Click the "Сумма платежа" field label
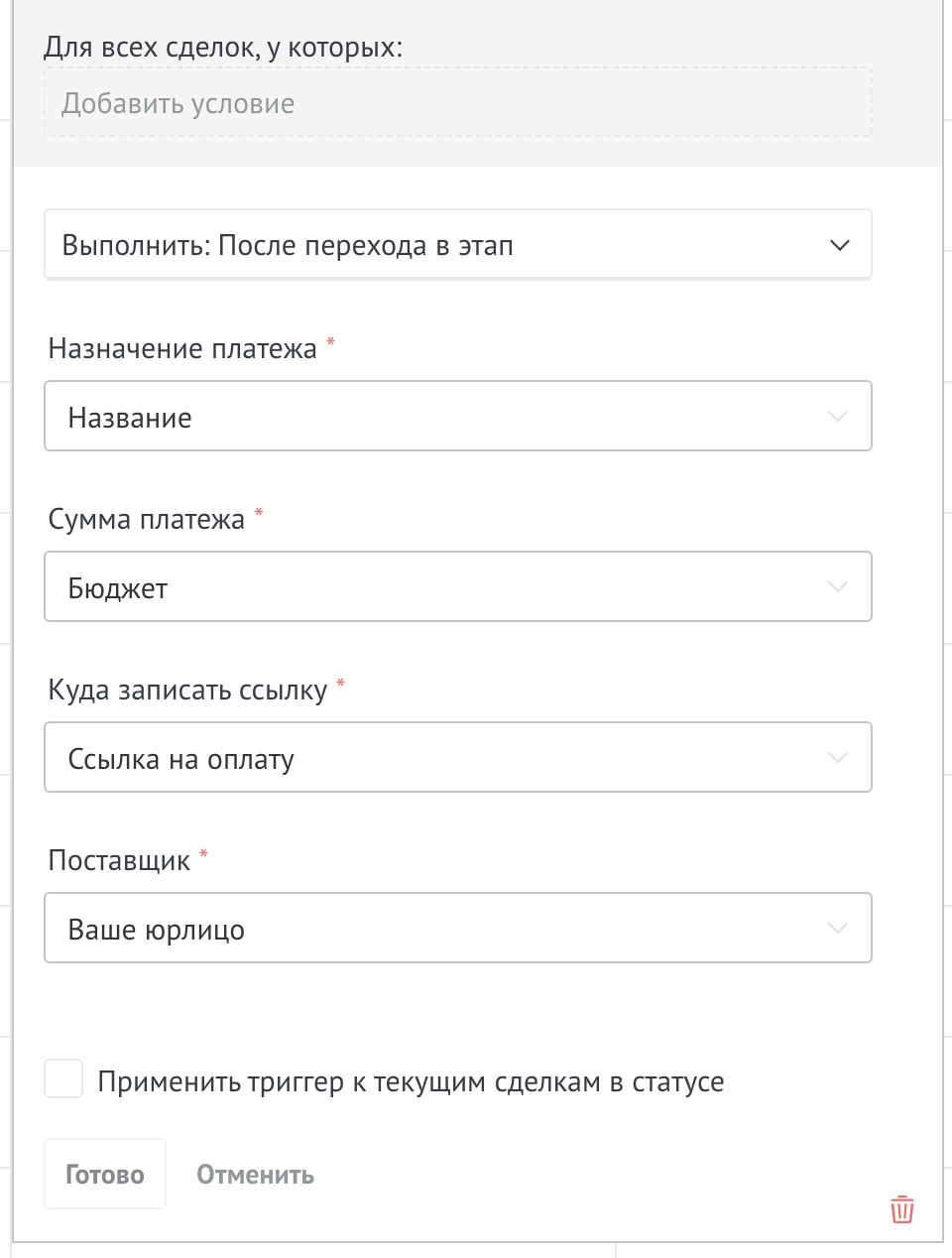Viewport: 952px width, 1258px height. (x=147, y=520)
